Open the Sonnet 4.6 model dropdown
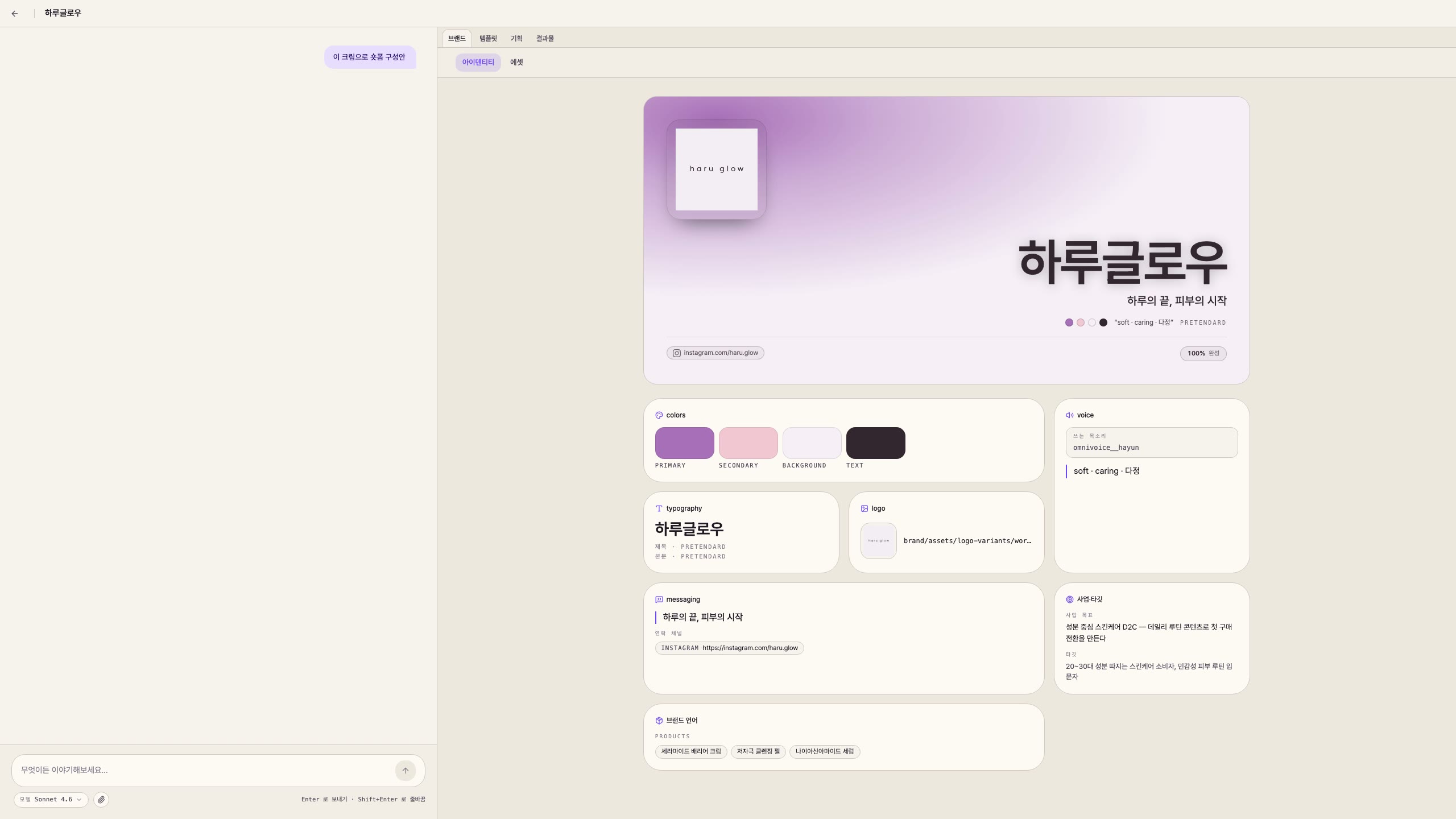 point(51,800)
